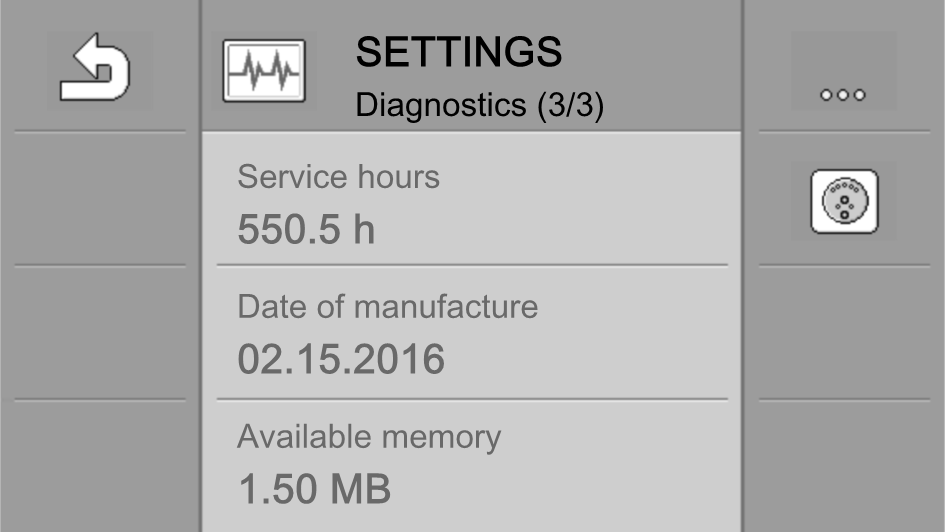Select the 550.5 h value

click(x=306, y=230)
